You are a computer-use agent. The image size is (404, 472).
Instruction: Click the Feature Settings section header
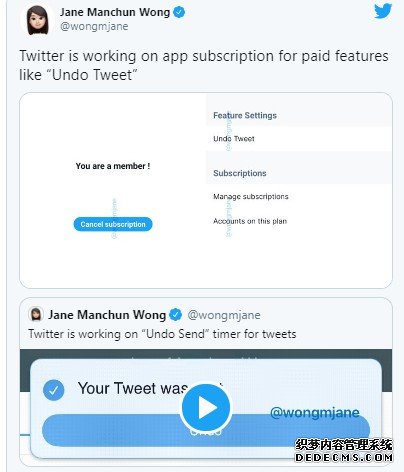pyautogui.click(x=245, y=115)
